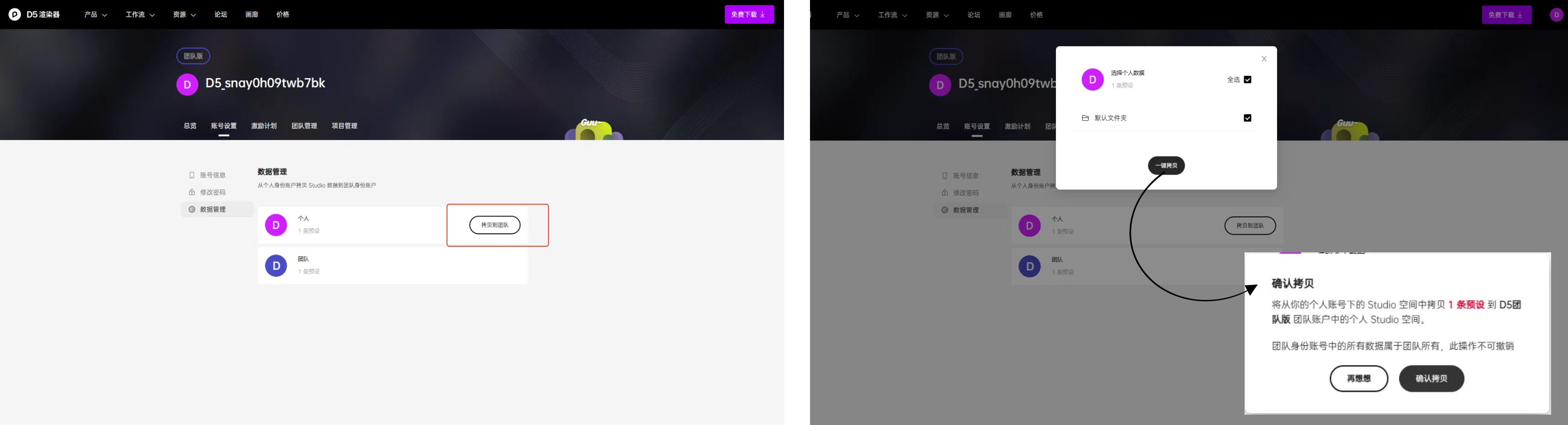1568x425 pixels.
Task: Open the 产品 dropdown in the dimmed page header
Action: [848, 15]
